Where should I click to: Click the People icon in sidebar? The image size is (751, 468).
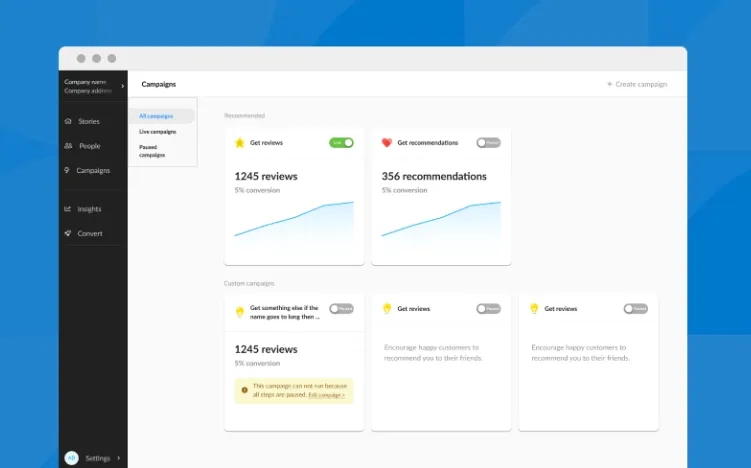pos(68,146)
